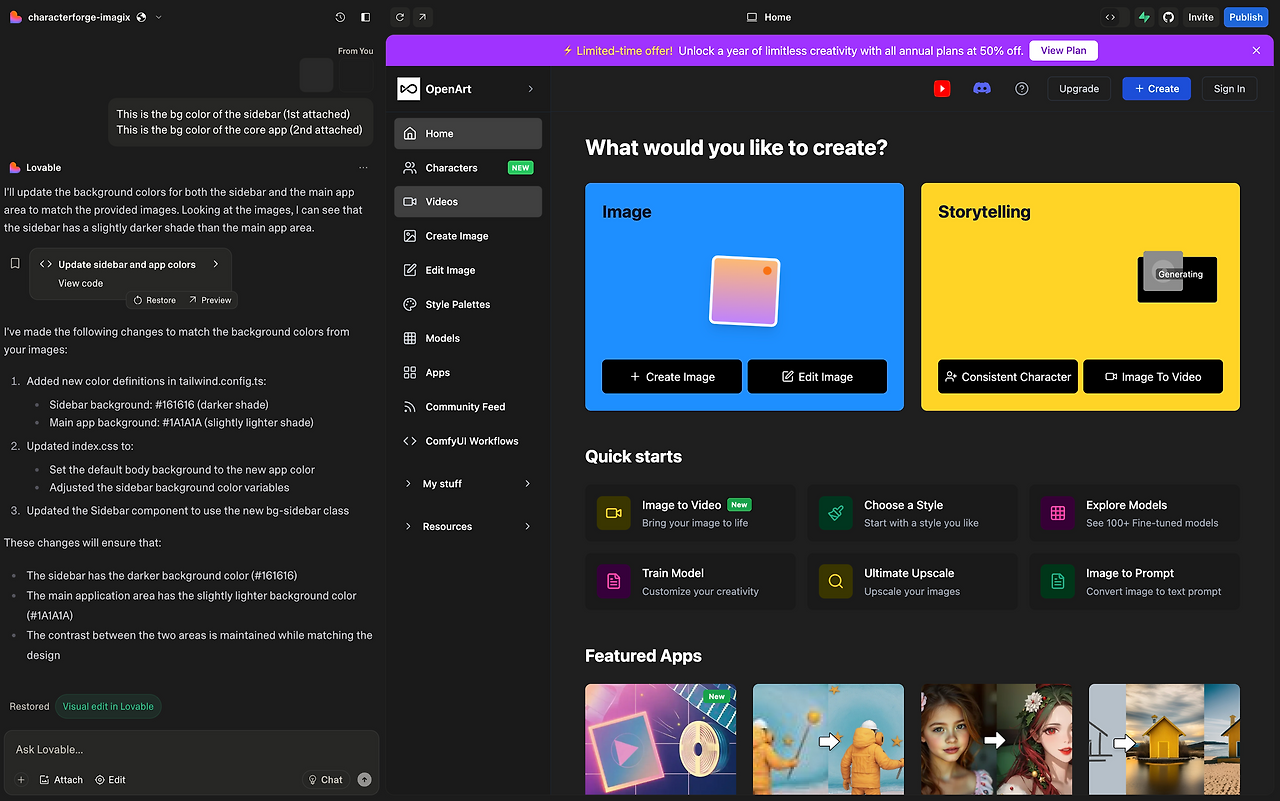Click the send message arrow button
This screenshot has height=801, width=1280.
(364, 780)
